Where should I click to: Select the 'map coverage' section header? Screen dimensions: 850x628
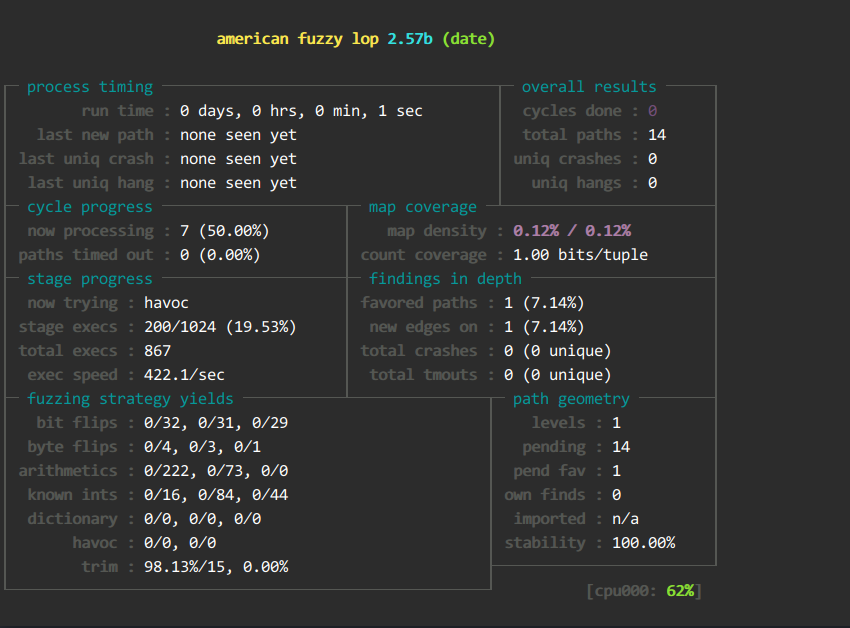click(423, 207)
